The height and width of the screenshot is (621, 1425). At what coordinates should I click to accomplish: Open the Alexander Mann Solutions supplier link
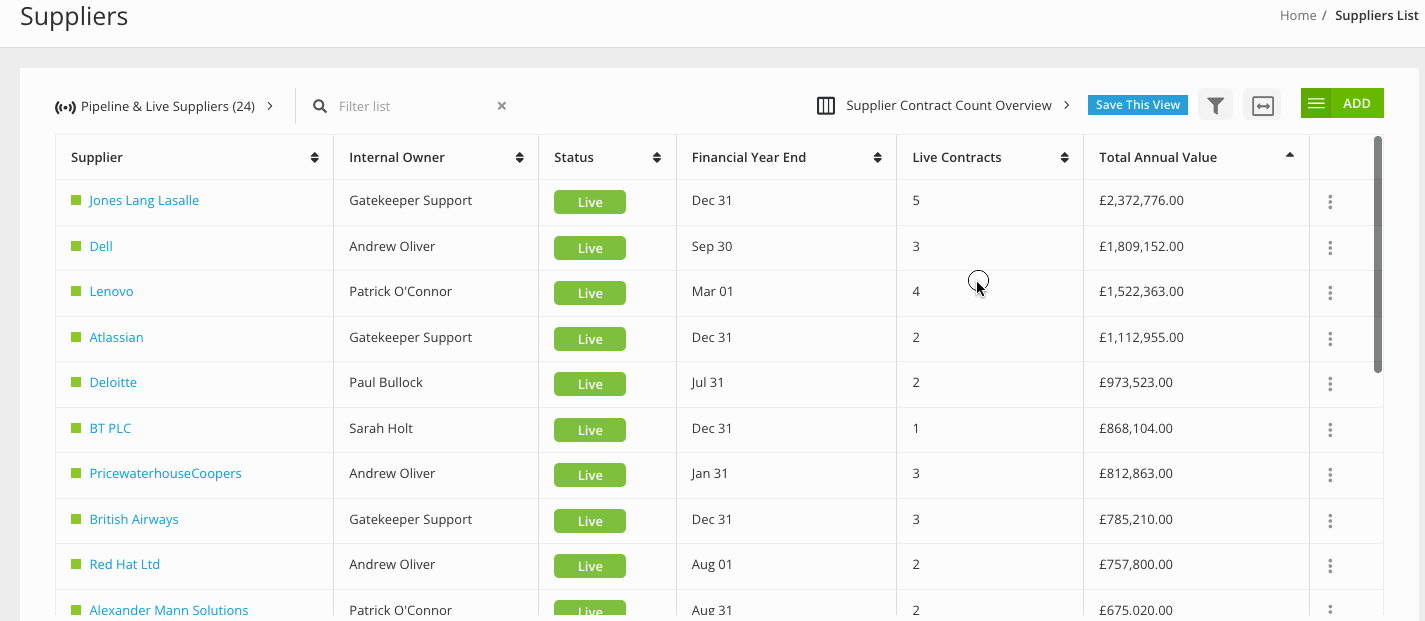169,610
